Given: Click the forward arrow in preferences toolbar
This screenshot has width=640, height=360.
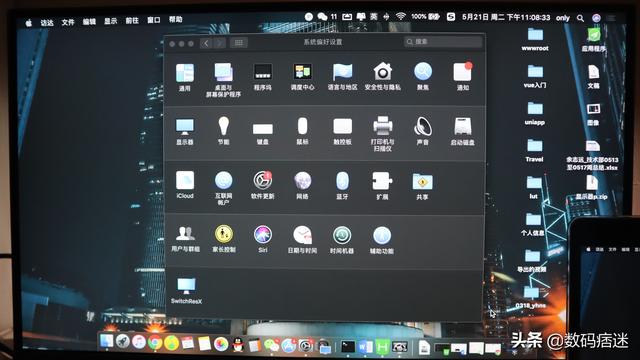Looking at the screenshot, I should [x=220, y=43].
